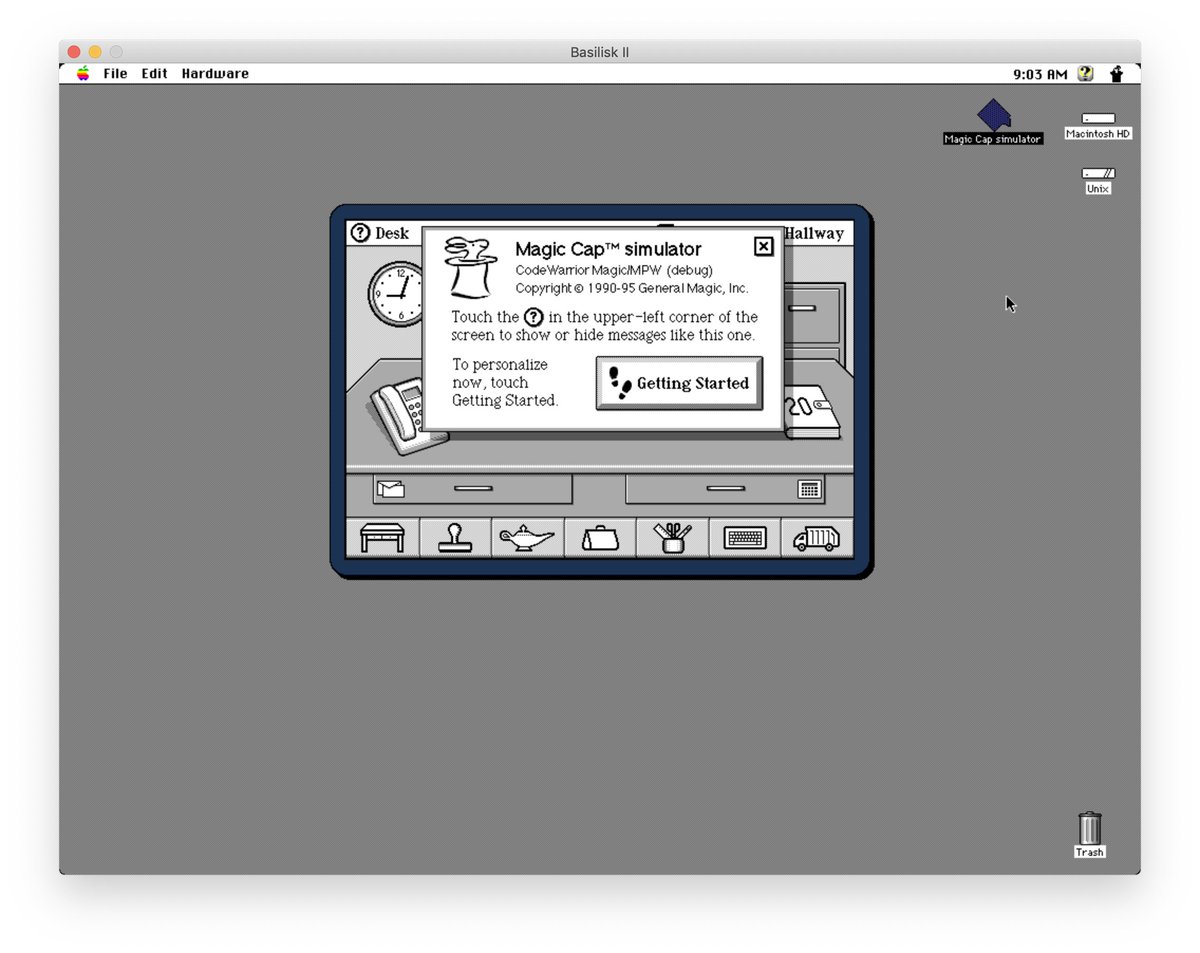
Task: Click the CodeWarrior Magic/MPW (debug) text
Action: point(614,270)
